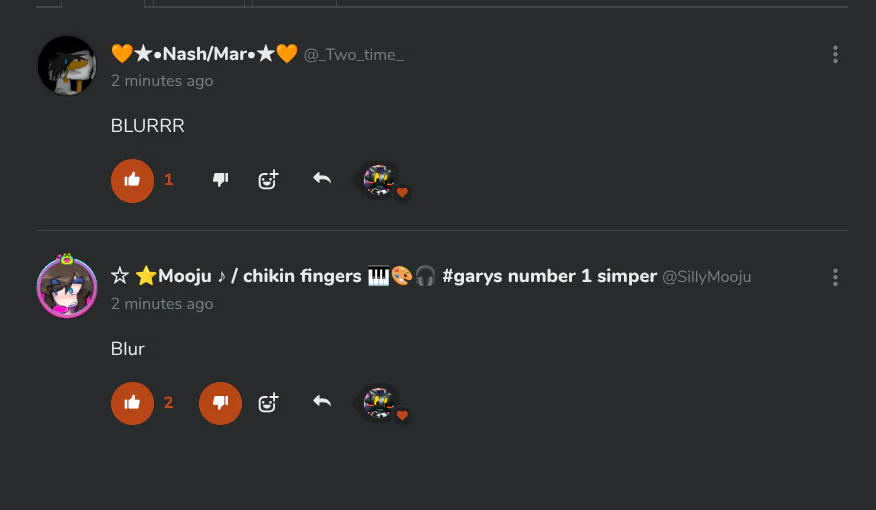The height and width of the screenshot is (510, 876).
Task: Open the three-dot menu on Mooju's comment
Action: [835, 277]
